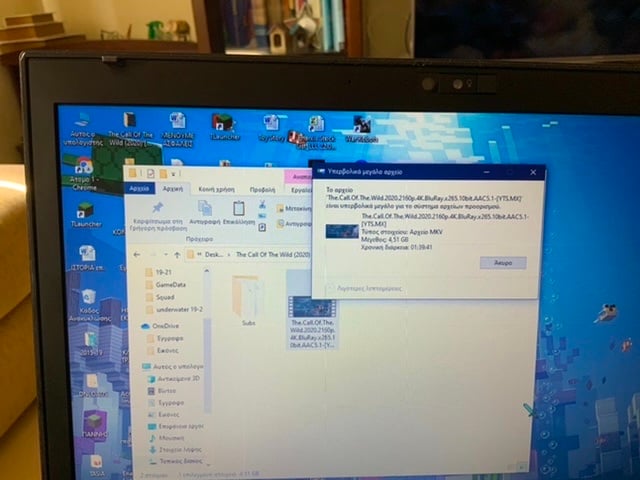Click the Desk... breadcrumb in address bar

[x=213, y=255]
